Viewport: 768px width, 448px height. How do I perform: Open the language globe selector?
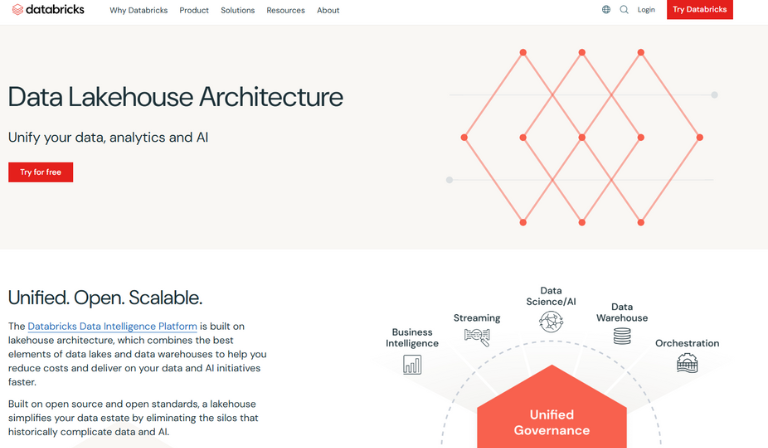[x=606, y=9]
